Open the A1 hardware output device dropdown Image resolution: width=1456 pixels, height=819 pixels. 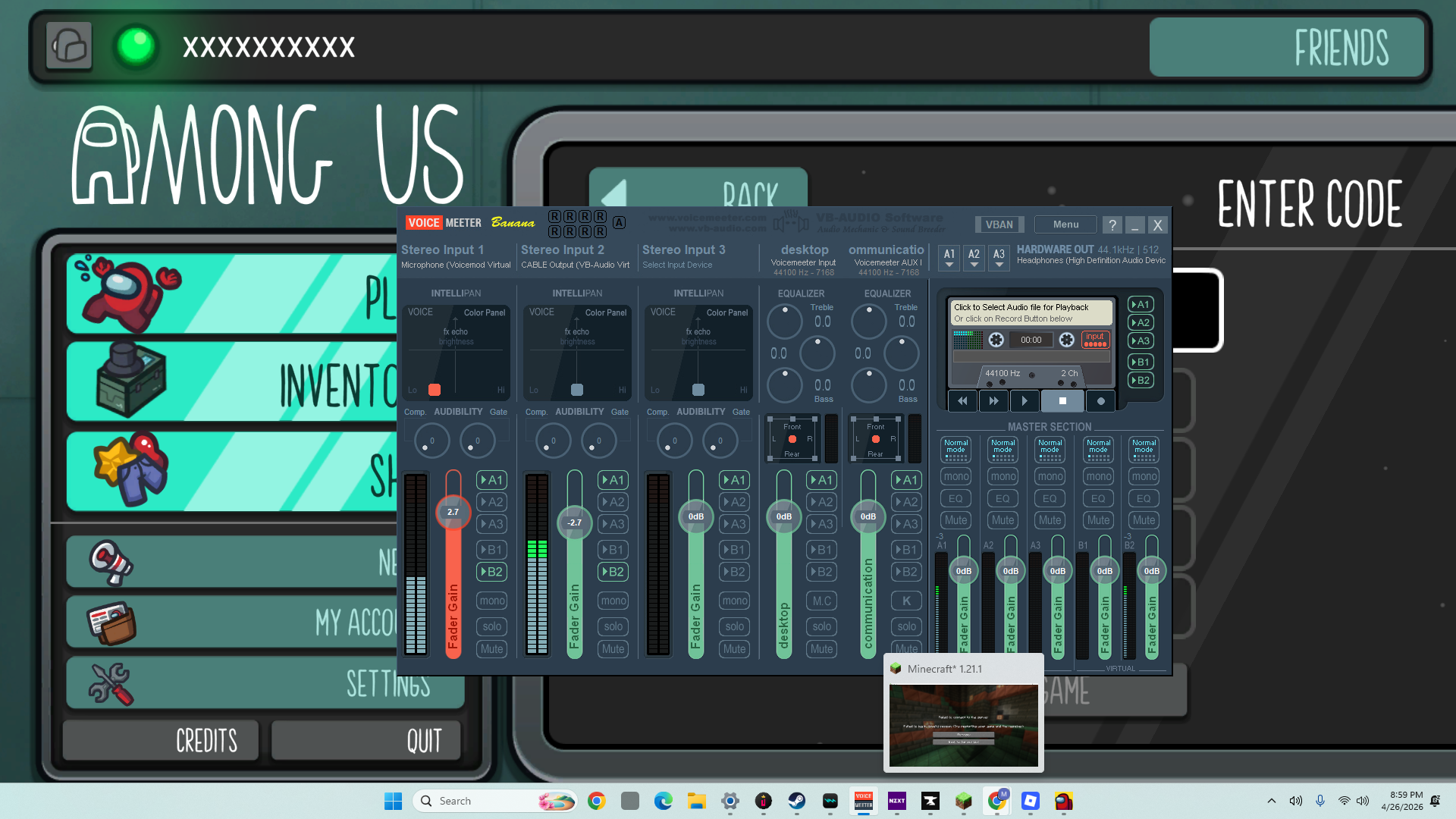[x=949, y=258]
